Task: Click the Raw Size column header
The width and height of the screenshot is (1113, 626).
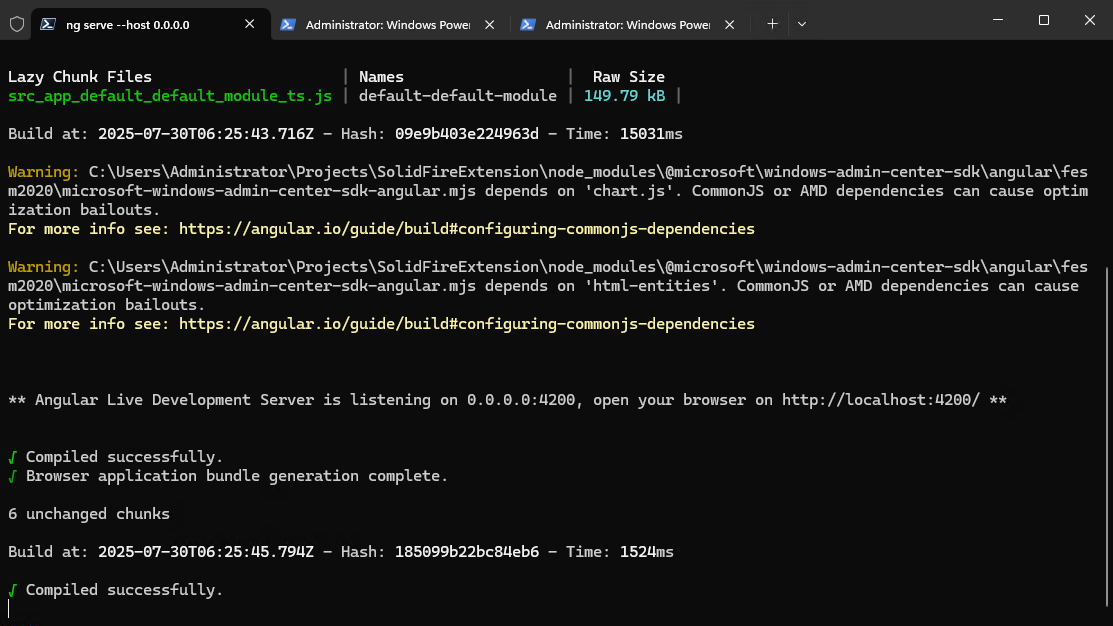Action: pyautogui.click(x=629, y=77)
